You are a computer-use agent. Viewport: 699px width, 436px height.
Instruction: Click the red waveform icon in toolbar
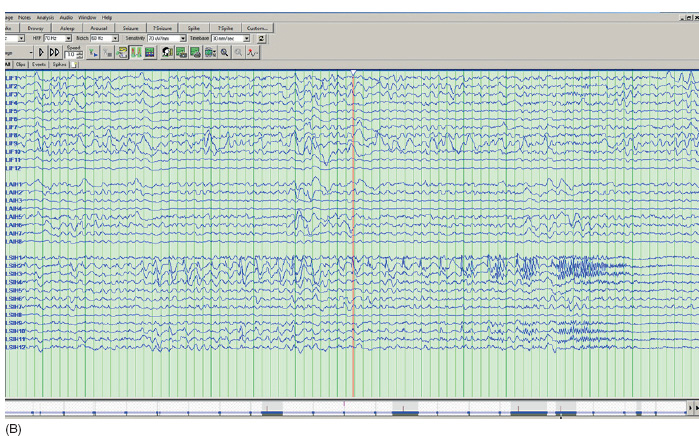point(254,52)
